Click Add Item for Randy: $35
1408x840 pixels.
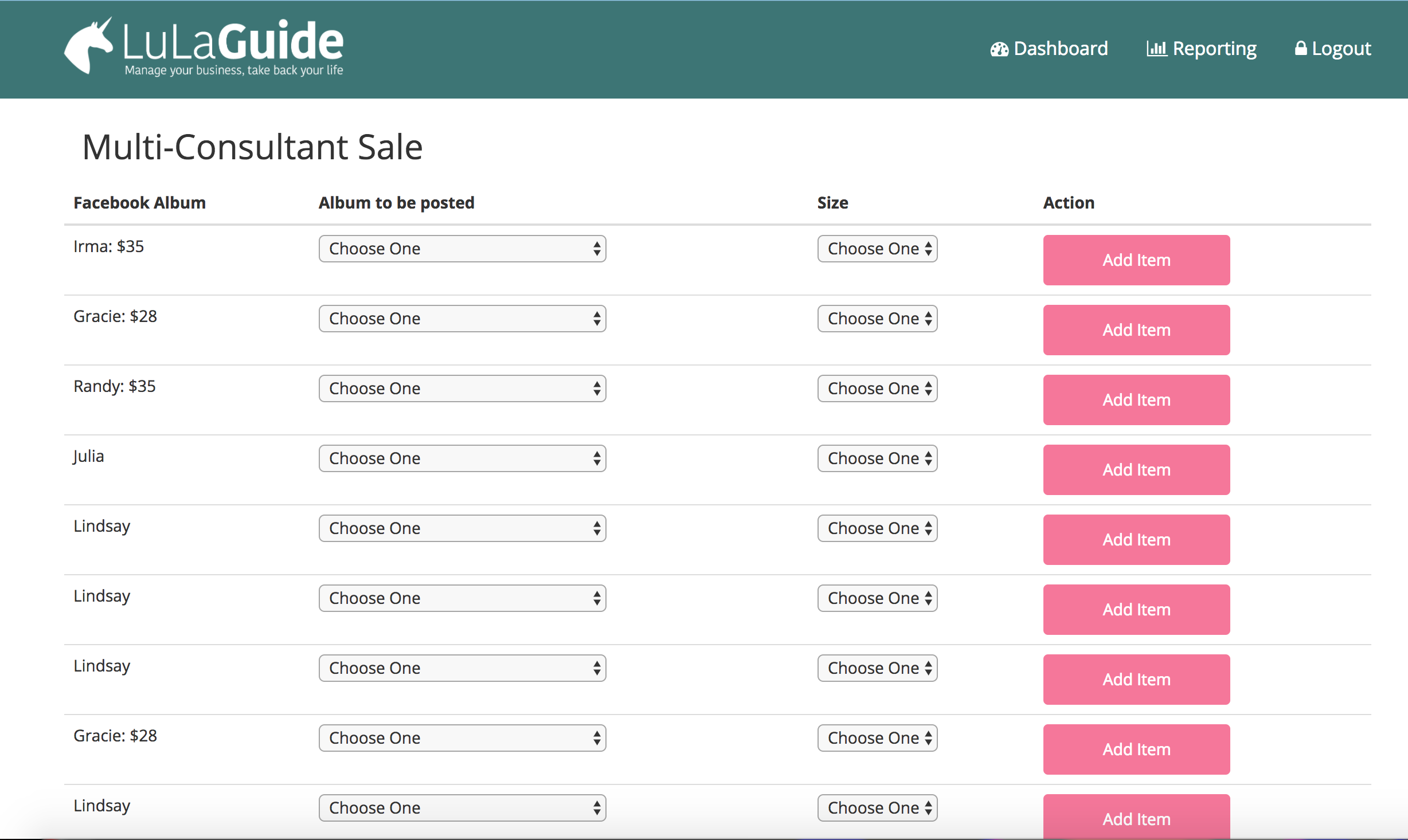point(1136,400)
